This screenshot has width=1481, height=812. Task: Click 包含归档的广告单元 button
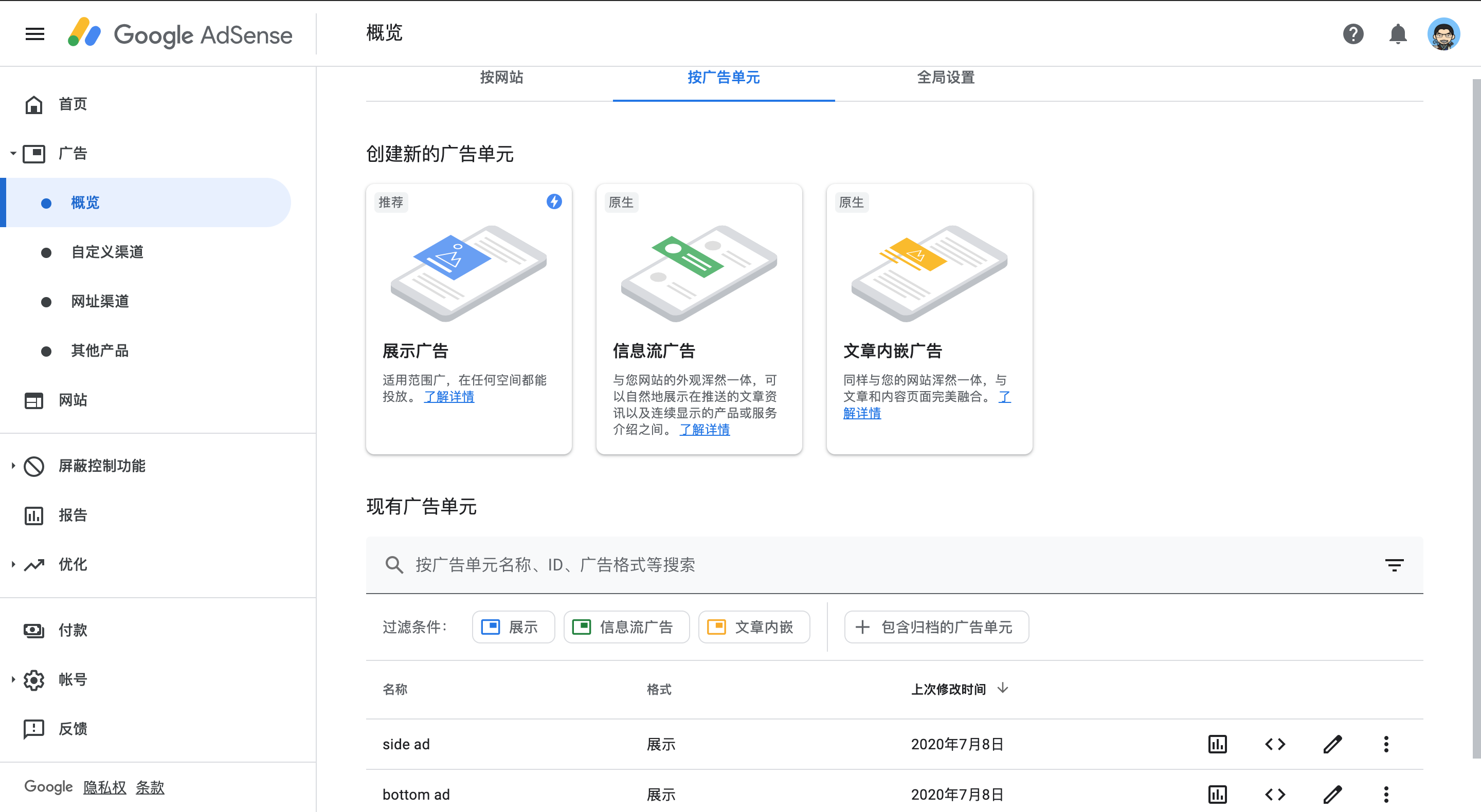point(936,627)
